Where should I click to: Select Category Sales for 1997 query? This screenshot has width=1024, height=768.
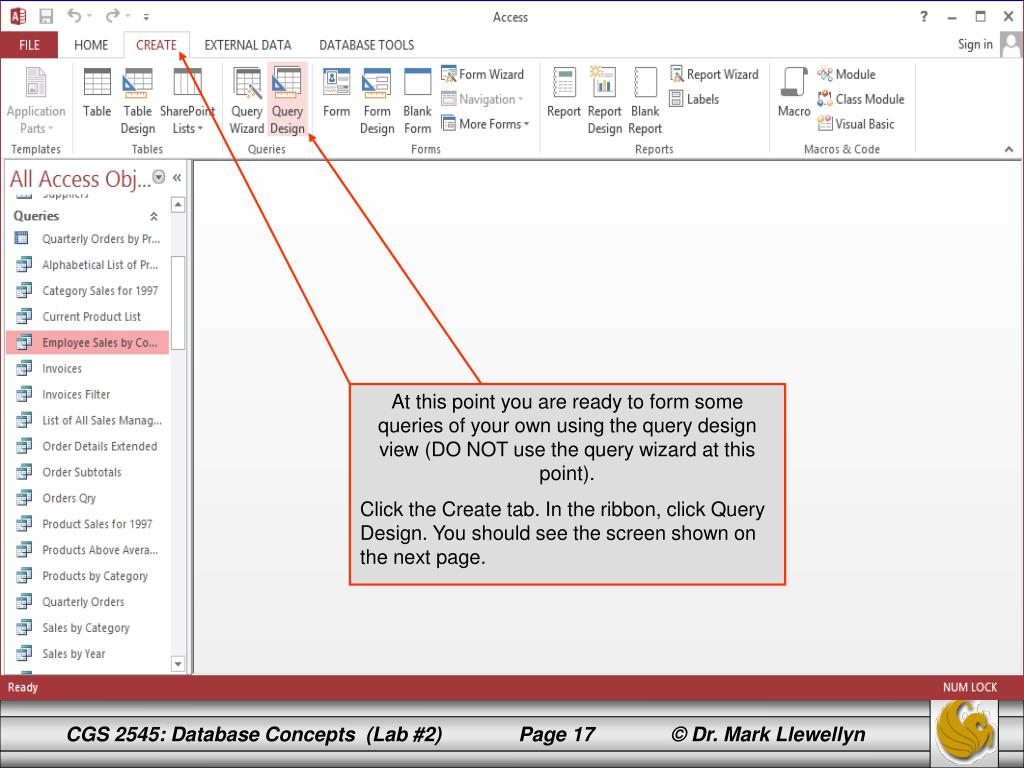88,291
